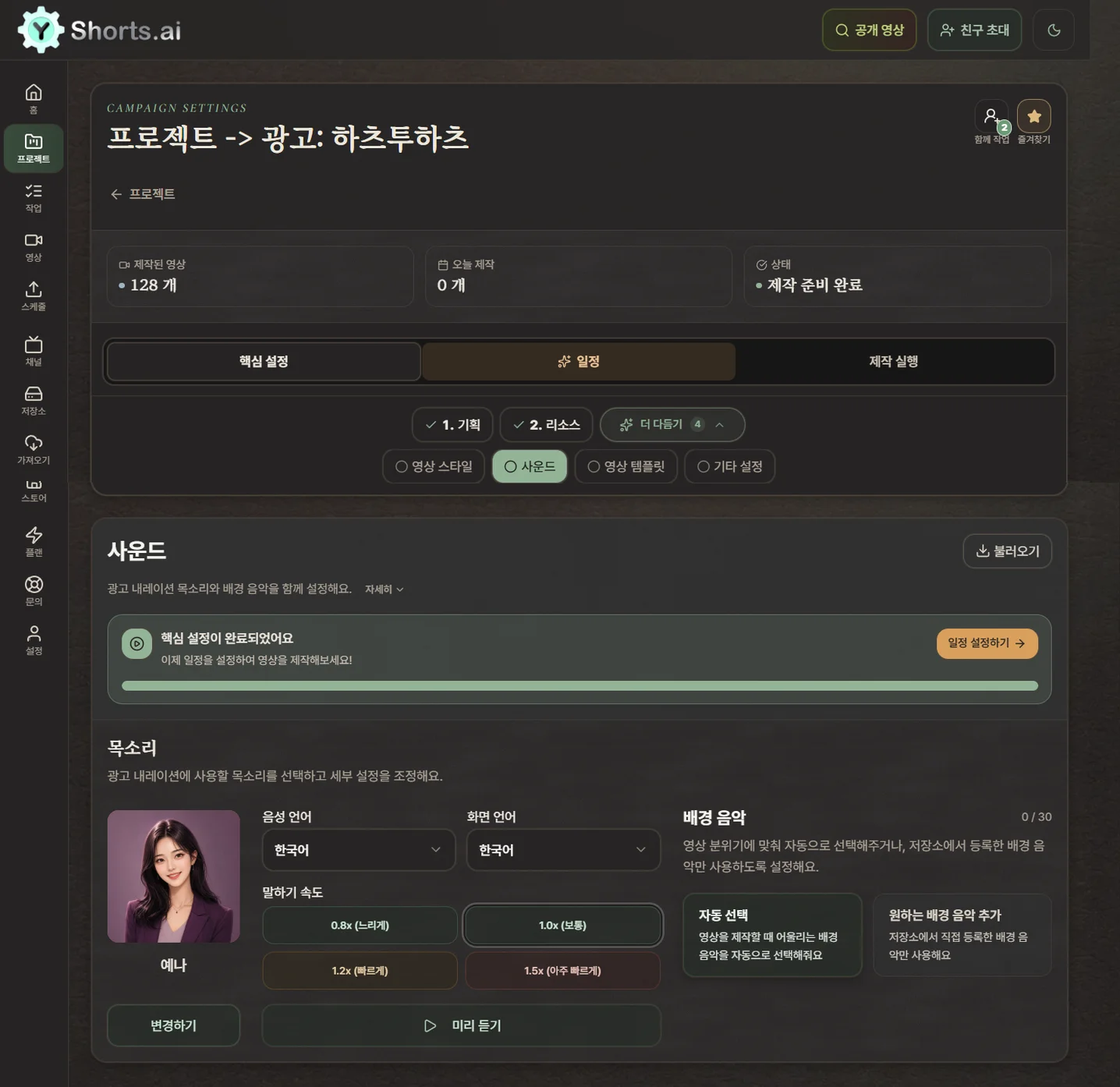Select 원하는 배경 음악 추가 option
Image resolution: width=1120 pixels, height=1087 pixels.
tap(962, 935)
